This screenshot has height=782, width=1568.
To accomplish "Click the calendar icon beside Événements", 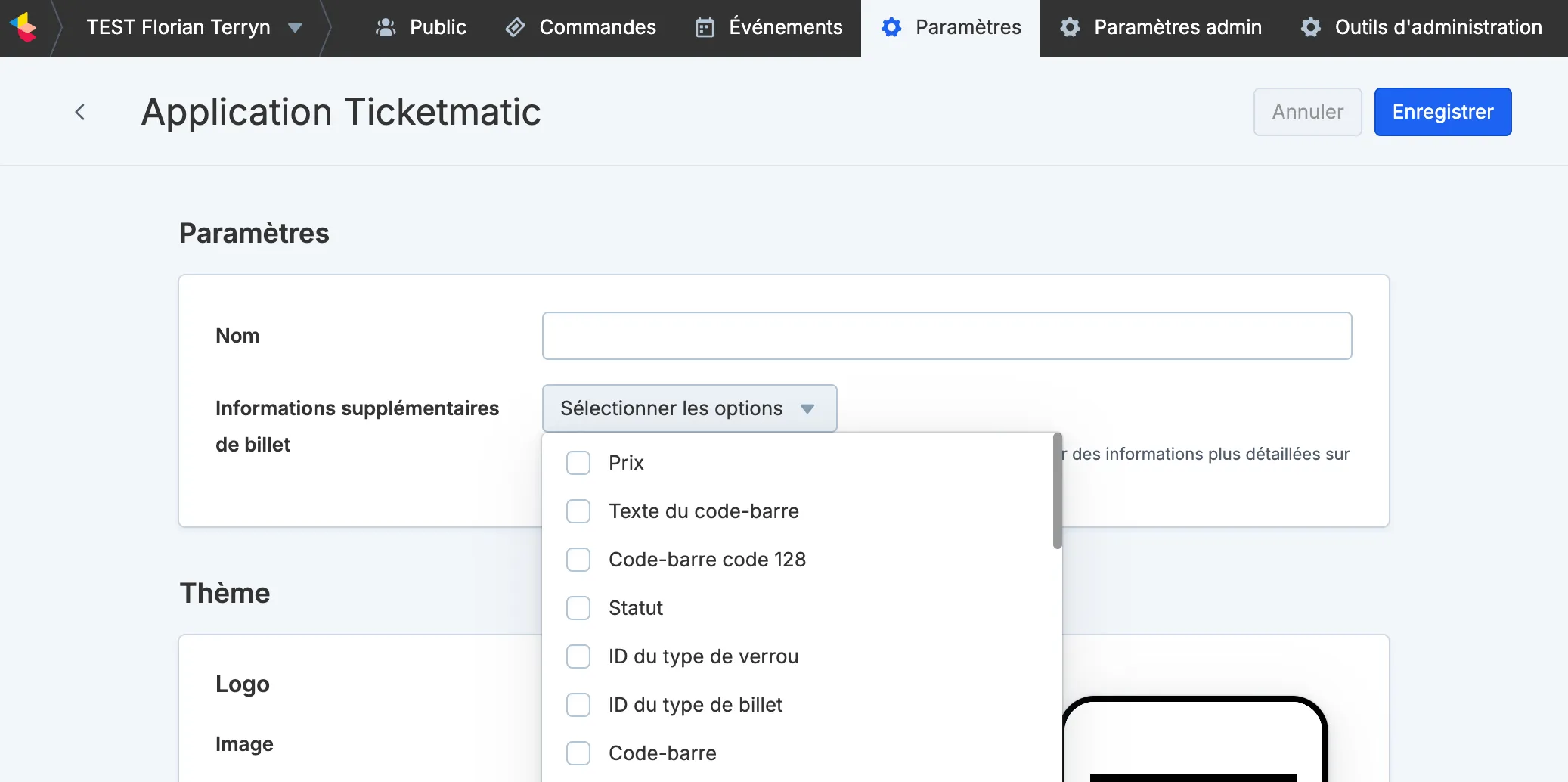I will coord(705,28).
